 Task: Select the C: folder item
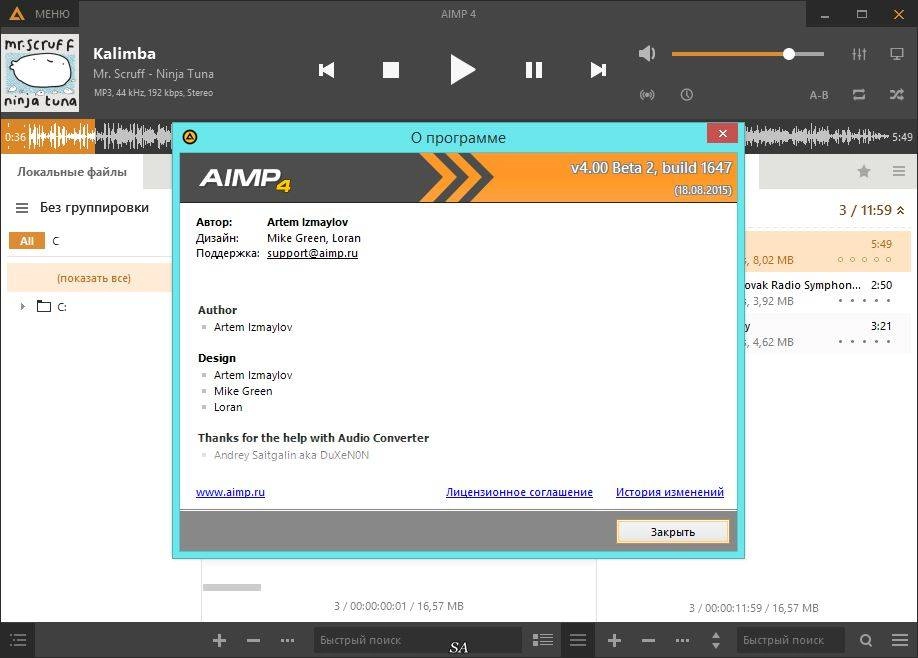pos(52,306)
